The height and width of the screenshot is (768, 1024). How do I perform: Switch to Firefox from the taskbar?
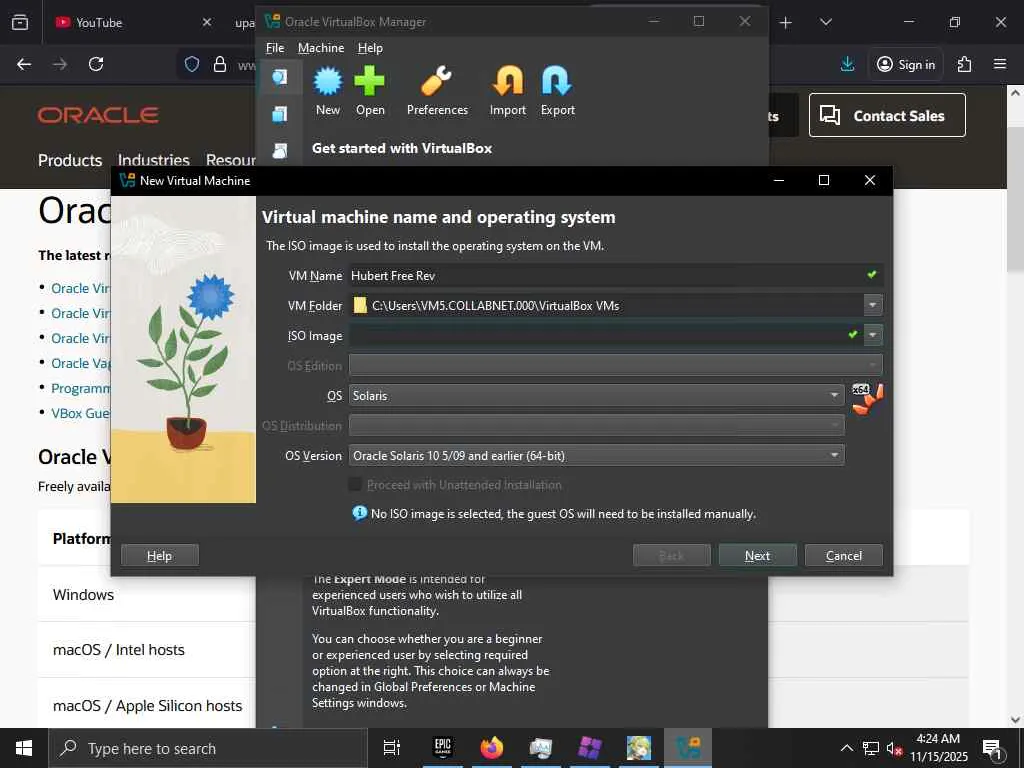pos(492,748)
